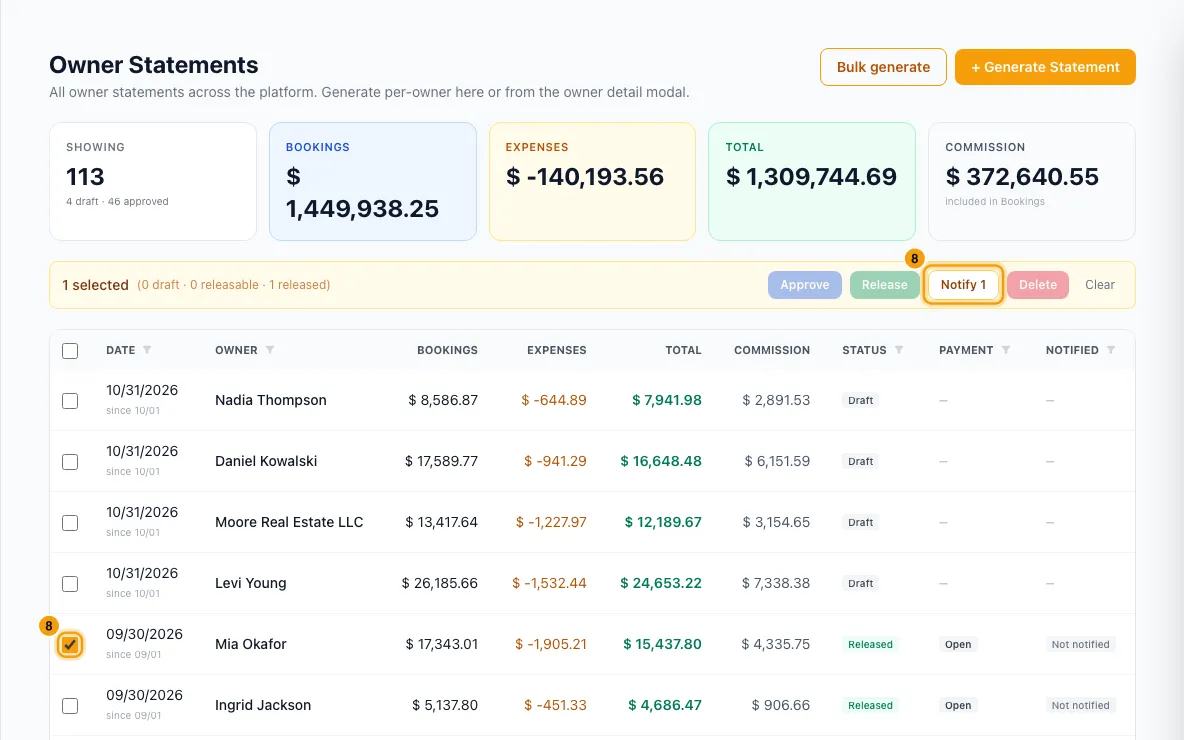Click Nadia Thompson's Draft status badge
The height and width of the screenshot is (740, 1184).
pos(860,400)
